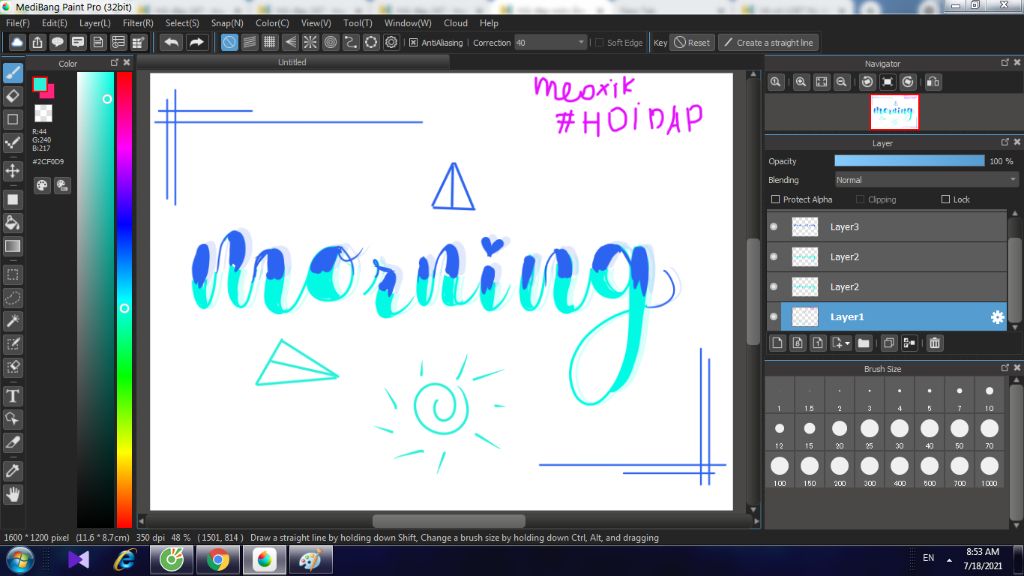Enable the Lock checkbox
The width and height of the screenshot is (1024, 576).
click(x=945, y=199)
